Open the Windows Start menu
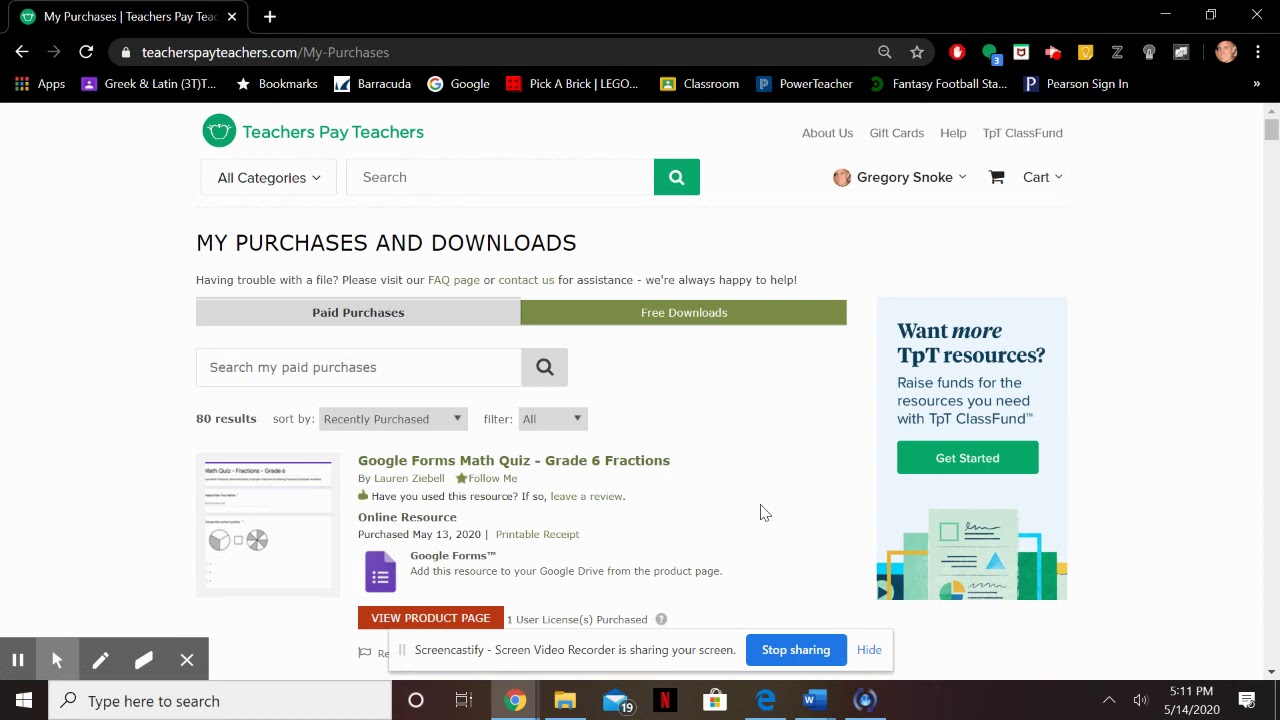Screen dimensions: 1280x720 (24, 701)
